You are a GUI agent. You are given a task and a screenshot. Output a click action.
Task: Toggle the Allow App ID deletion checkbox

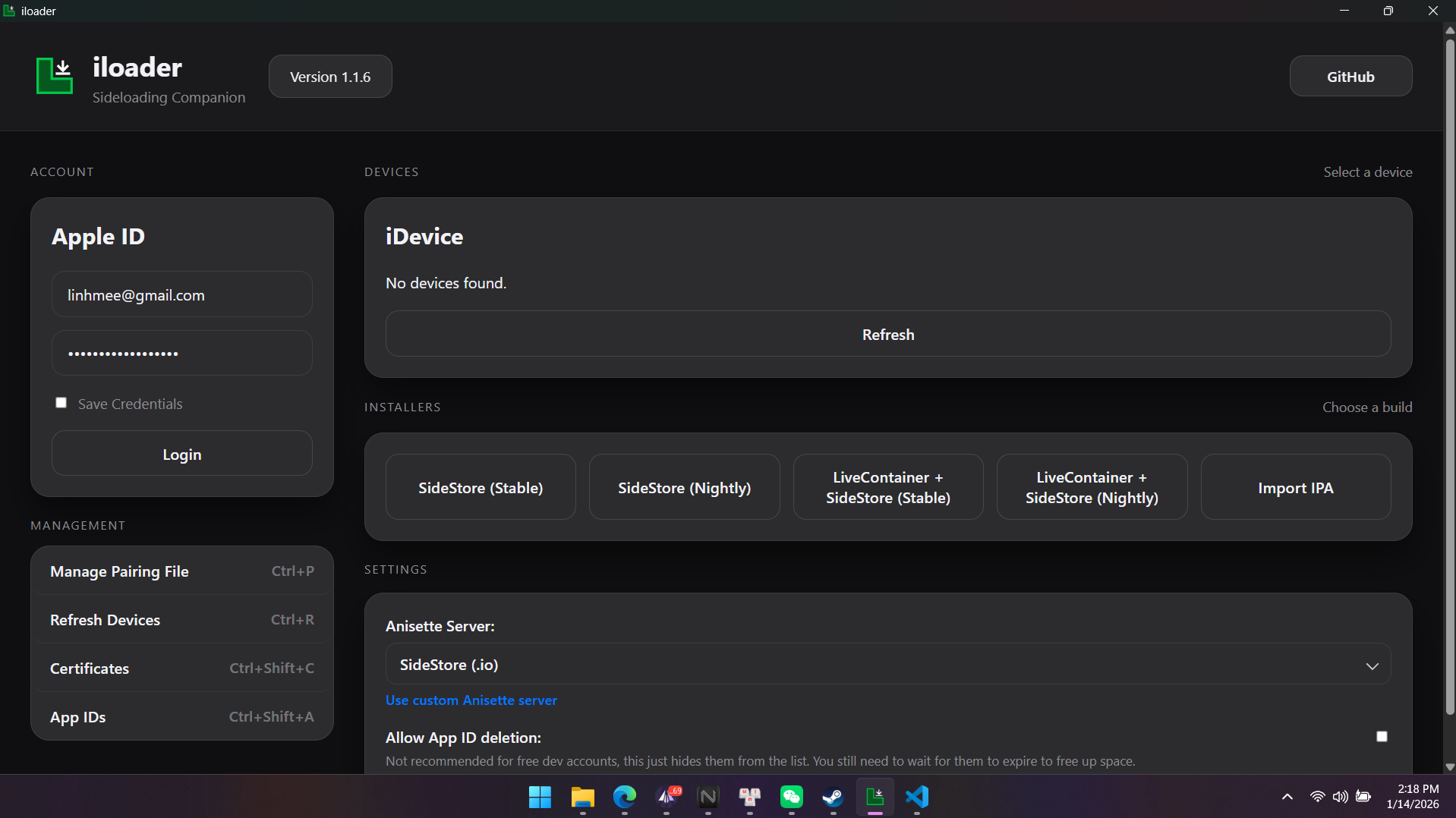coord(1382,737)
